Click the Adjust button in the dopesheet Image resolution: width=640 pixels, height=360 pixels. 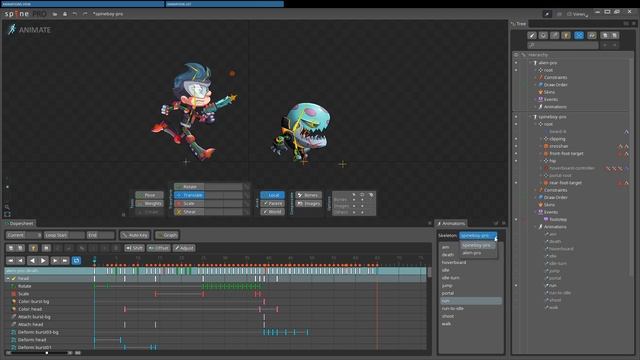tap(184, 248)
